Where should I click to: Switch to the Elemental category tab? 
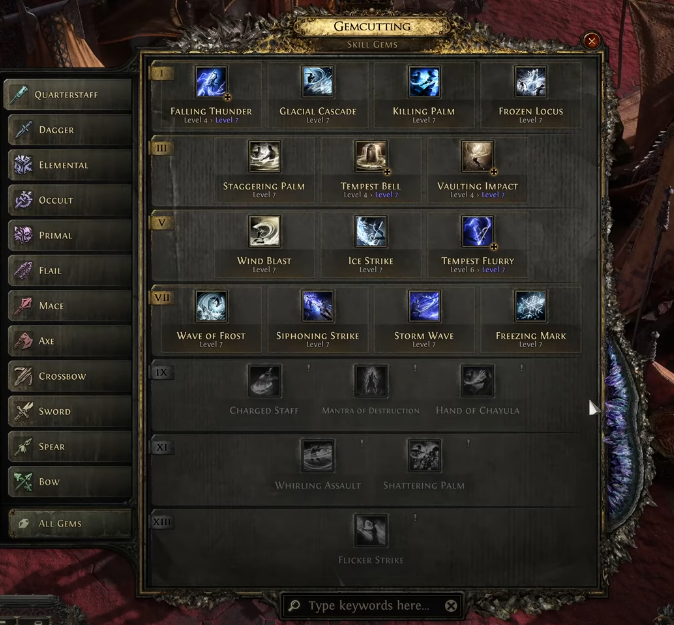point(70,165)
